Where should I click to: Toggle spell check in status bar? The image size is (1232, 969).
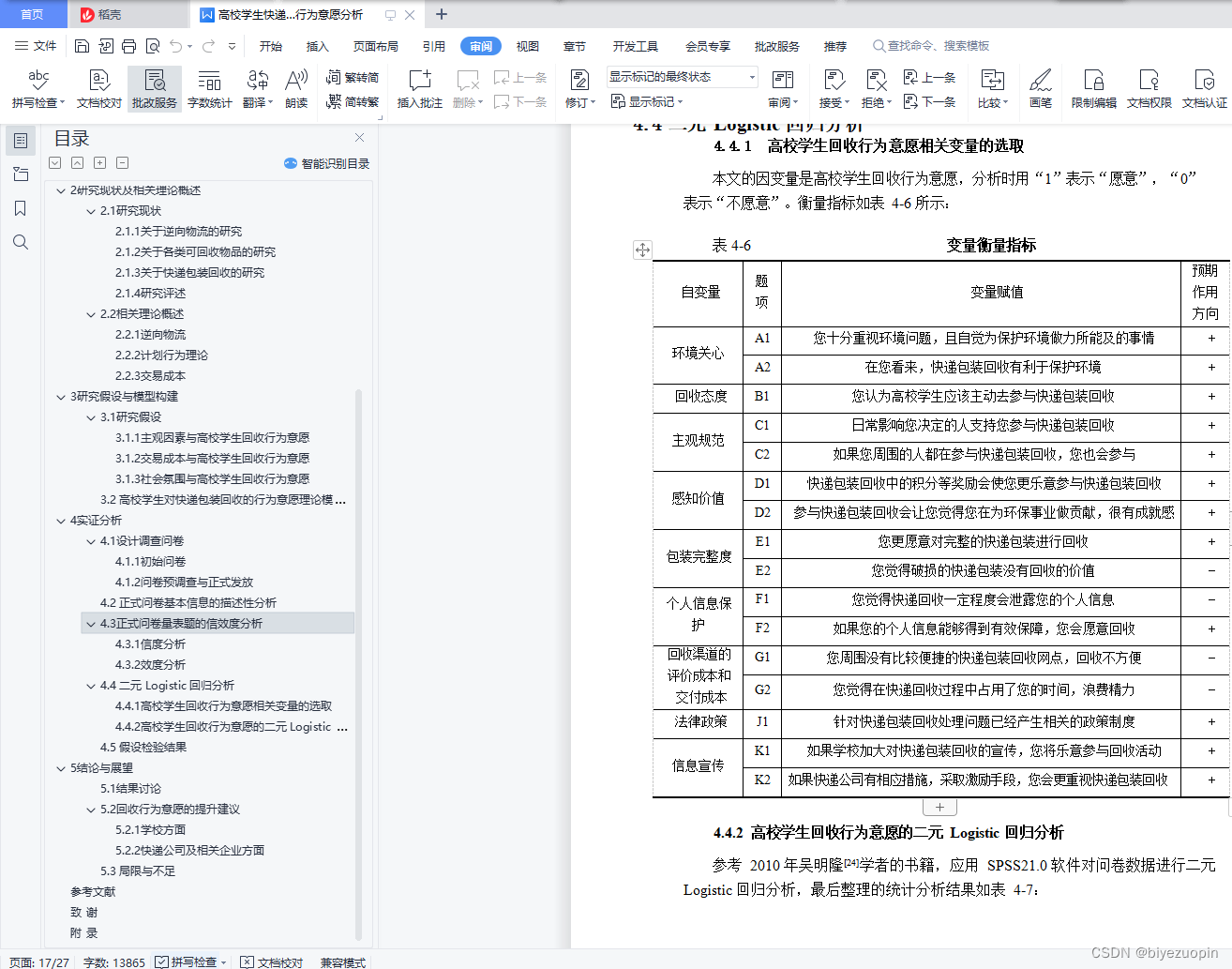pyautogui.click(x=191, y=961)
